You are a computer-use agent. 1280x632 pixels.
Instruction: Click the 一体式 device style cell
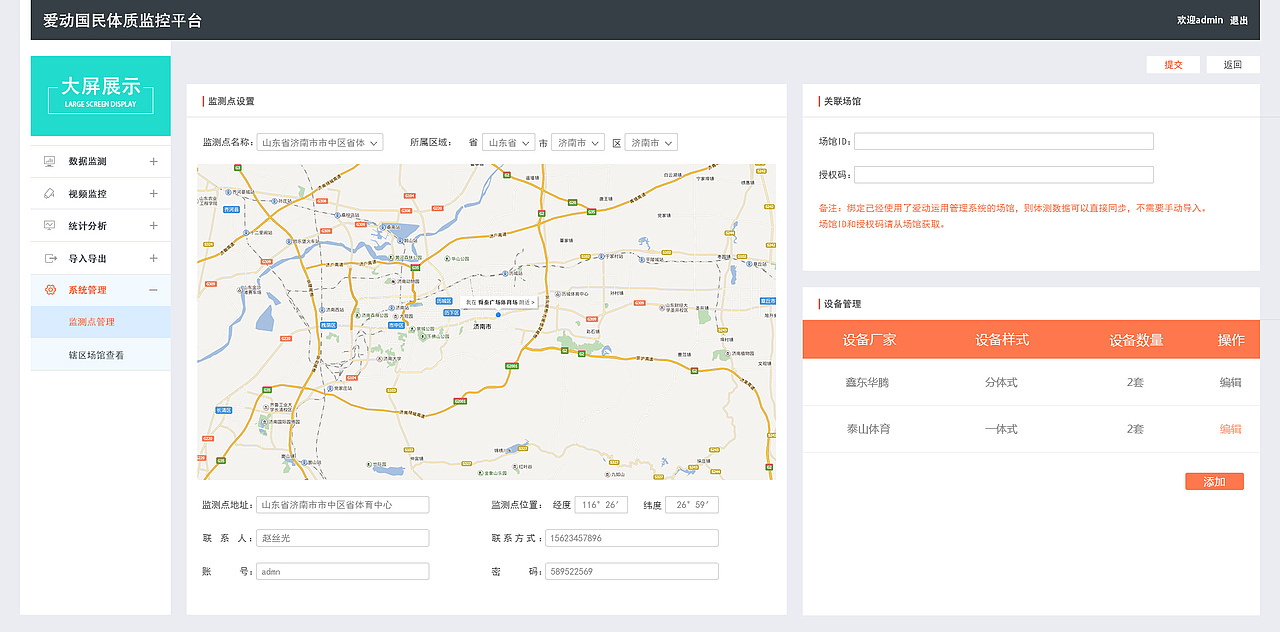coord(1001,429)
